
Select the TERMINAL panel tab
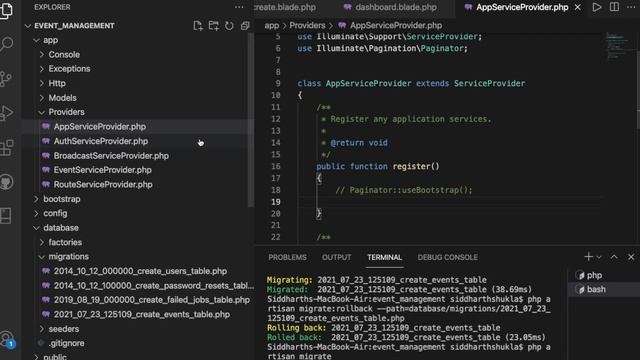(384, 257)
